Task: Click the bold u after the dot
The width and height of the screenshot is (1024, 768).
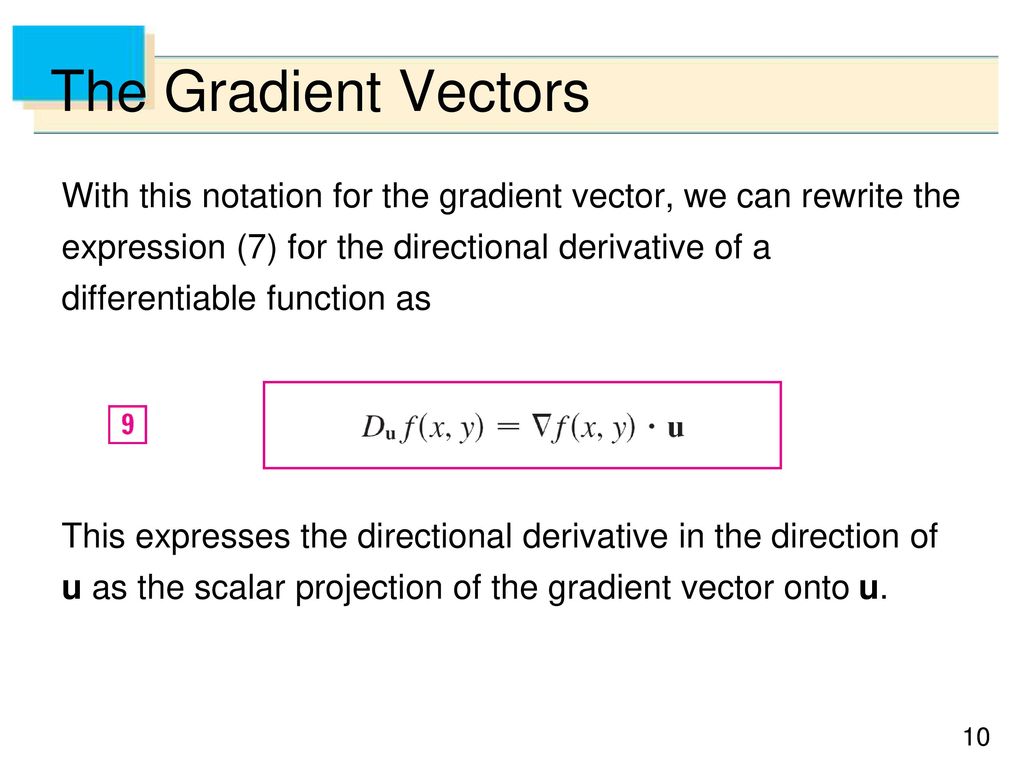Action: (675, 429)
